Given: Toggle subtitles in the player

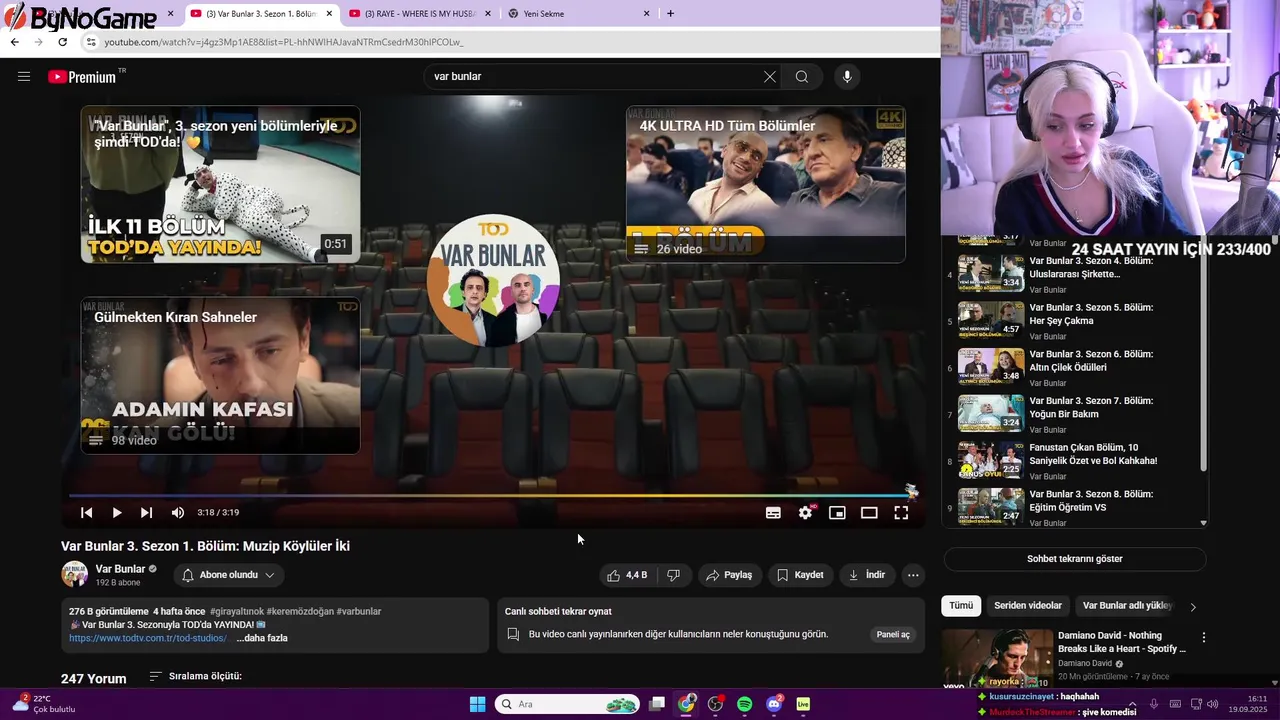Looking at the screenshot, I should pos(773,513).
